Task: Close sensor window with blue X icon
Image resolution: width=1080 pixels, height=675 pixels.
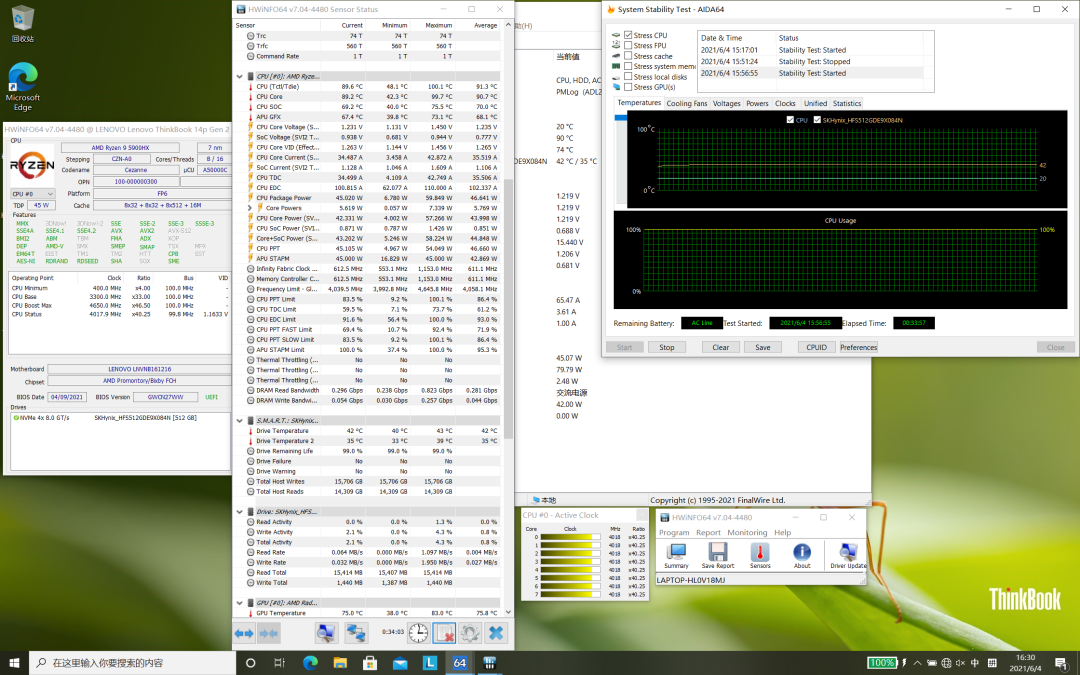Action: pos(496,633)
